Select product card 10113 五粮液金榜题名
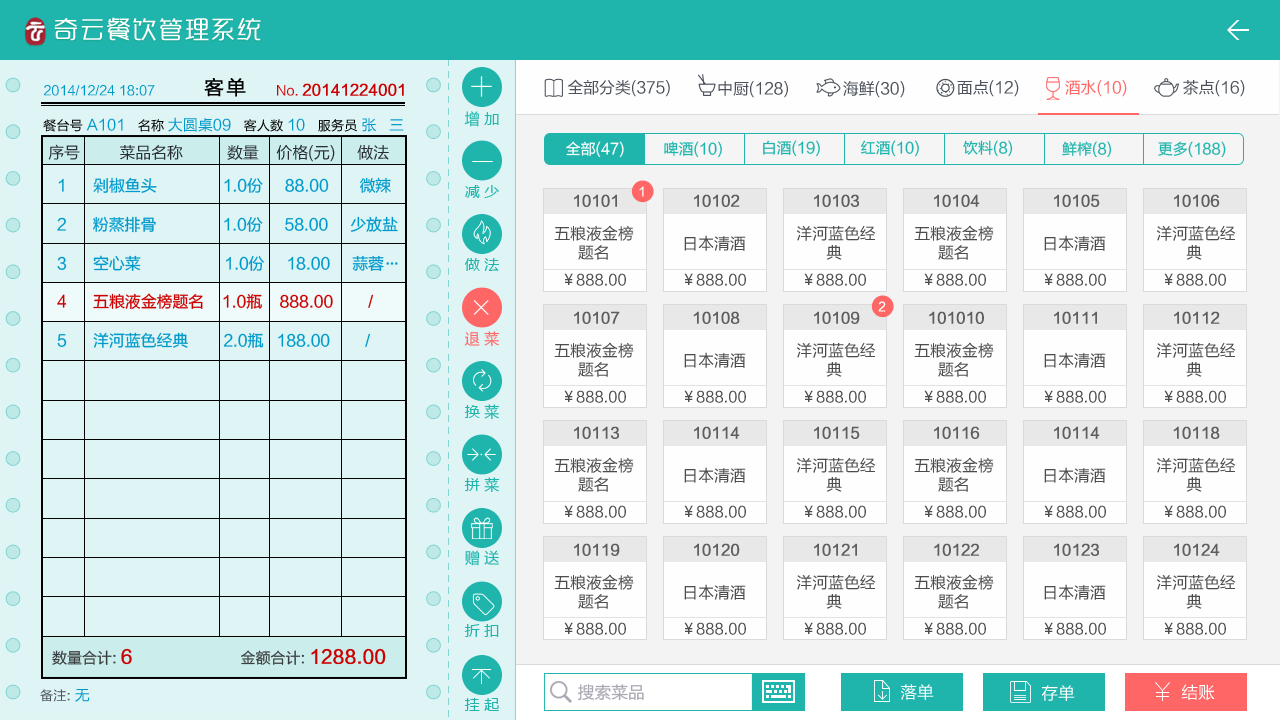The image size is (1280, 720). pyautogui.click(x=595, y=472)
